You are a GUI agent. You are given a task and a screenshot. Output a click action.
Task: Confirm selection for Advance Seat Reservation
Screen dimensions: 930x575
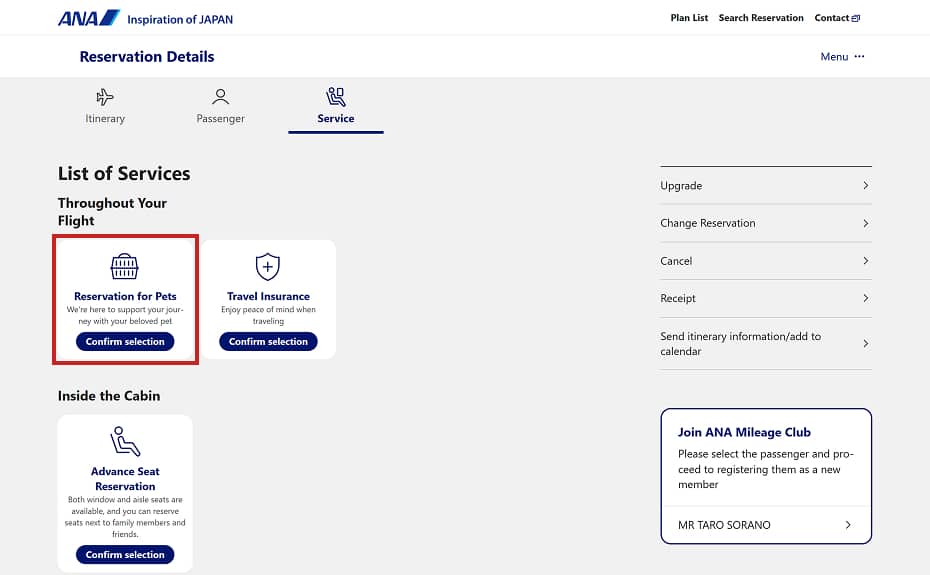pyautogui.click(x=125, y=555)
